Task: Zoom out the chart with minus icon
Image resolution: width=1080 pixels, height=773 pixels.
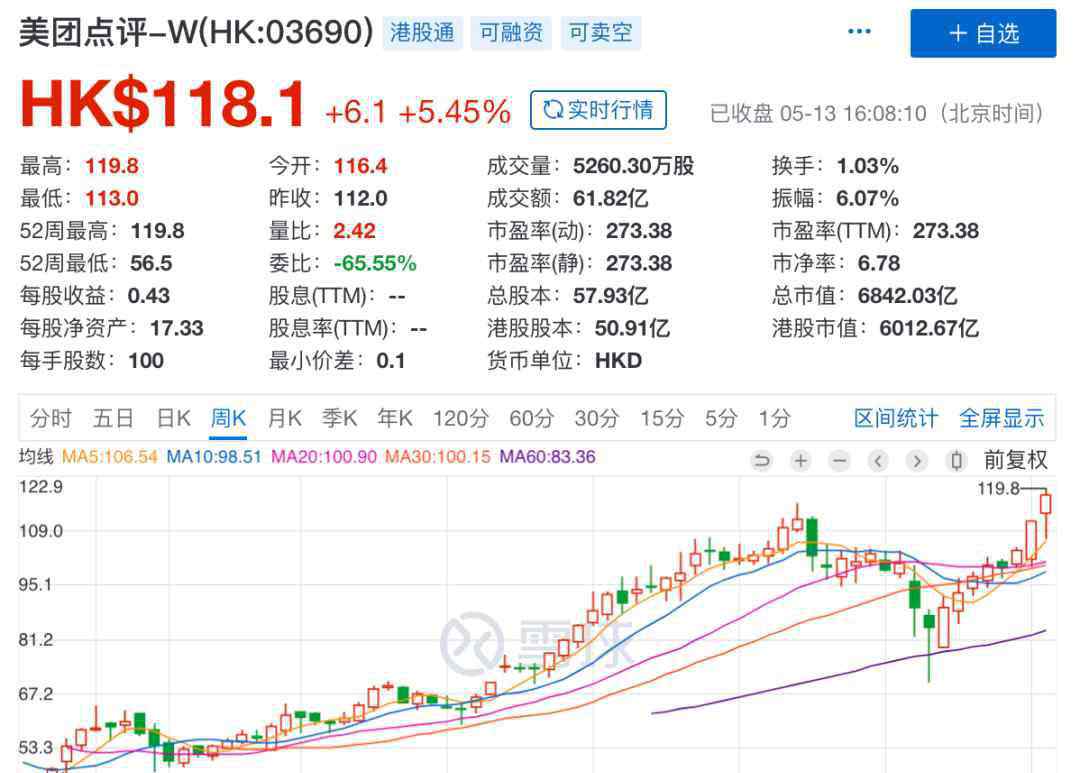Action: coord(839,460)
